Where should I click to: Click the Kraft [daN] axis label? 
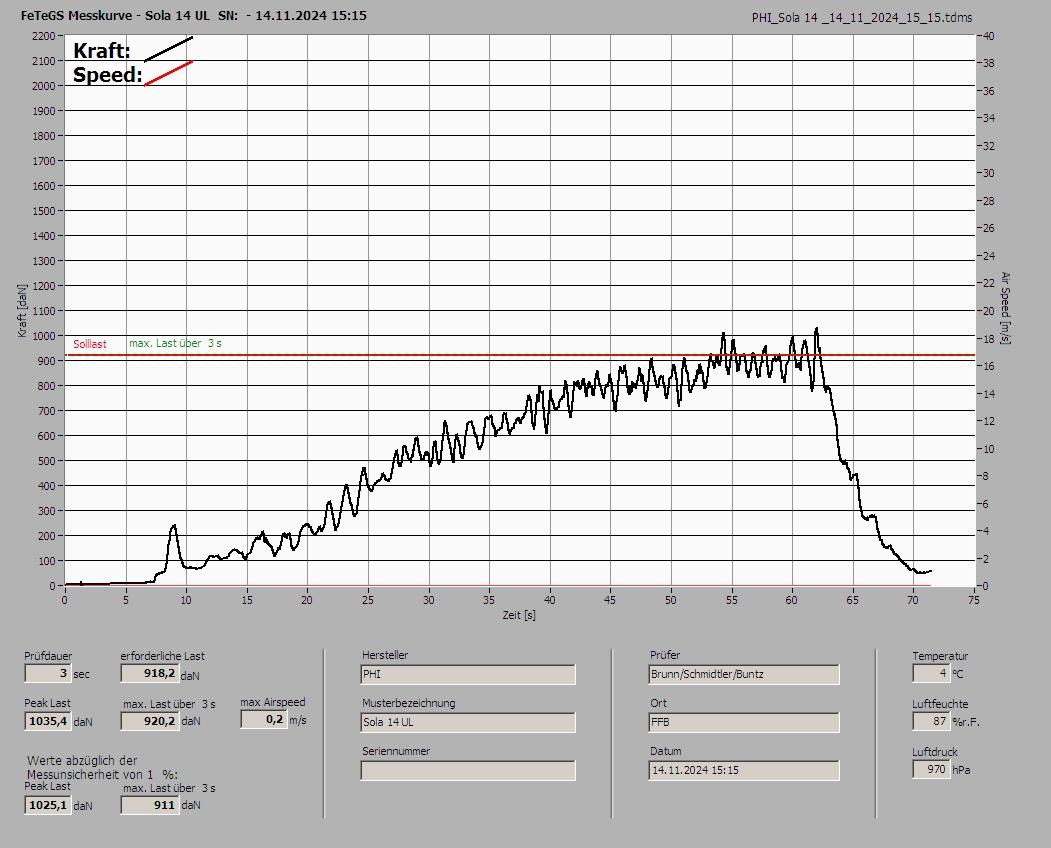[22, 310]
